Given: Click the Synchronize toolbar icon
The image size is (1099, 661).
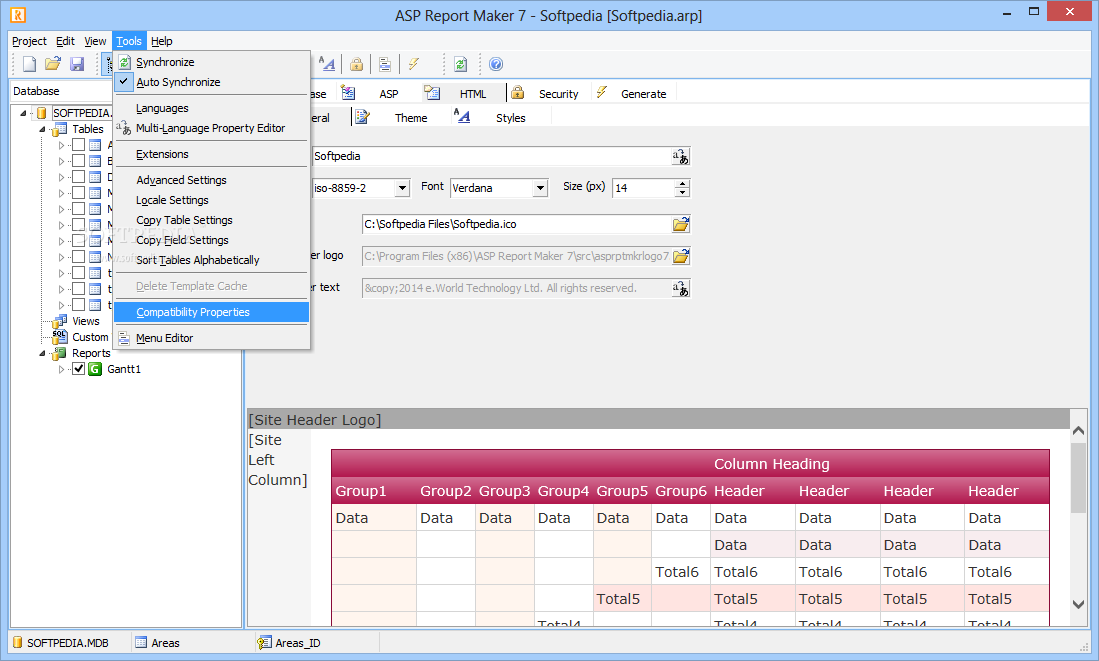Looking at the screenshot, I should [460, 64].
